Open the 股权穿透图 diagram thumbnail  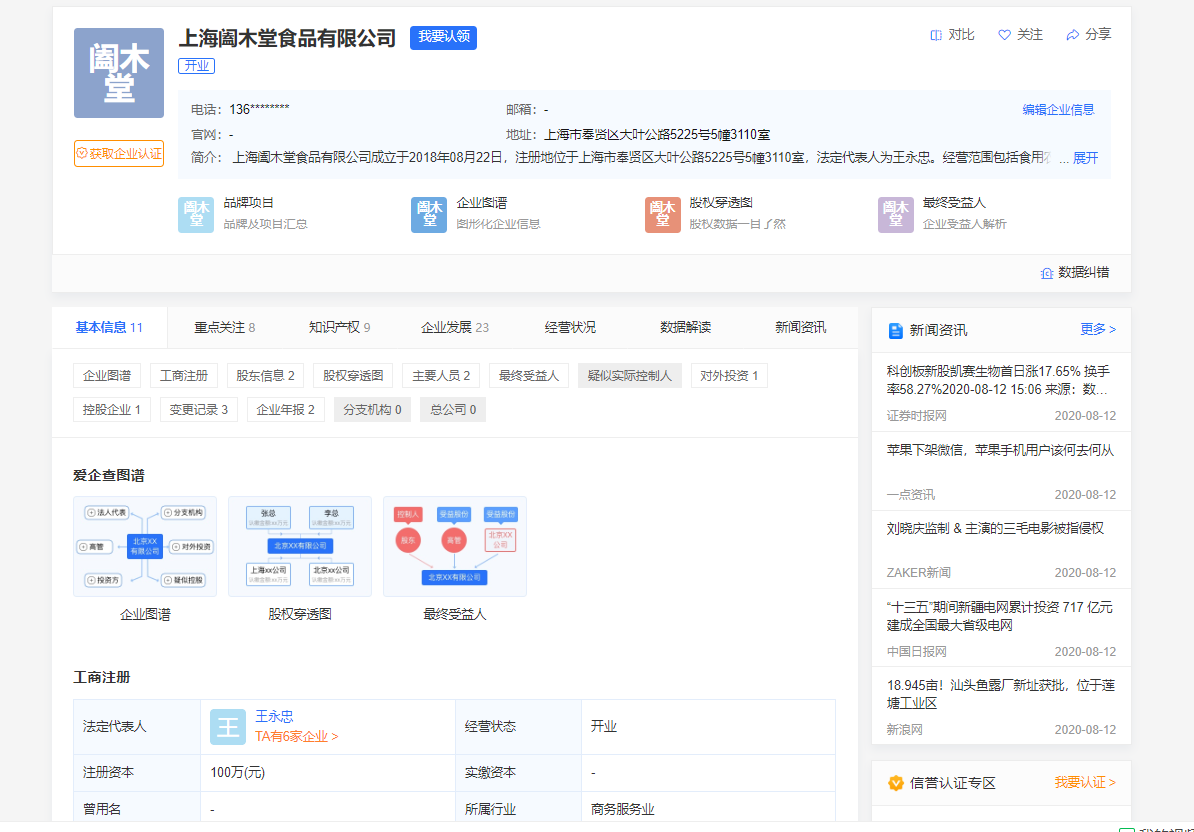click(300, 547)
